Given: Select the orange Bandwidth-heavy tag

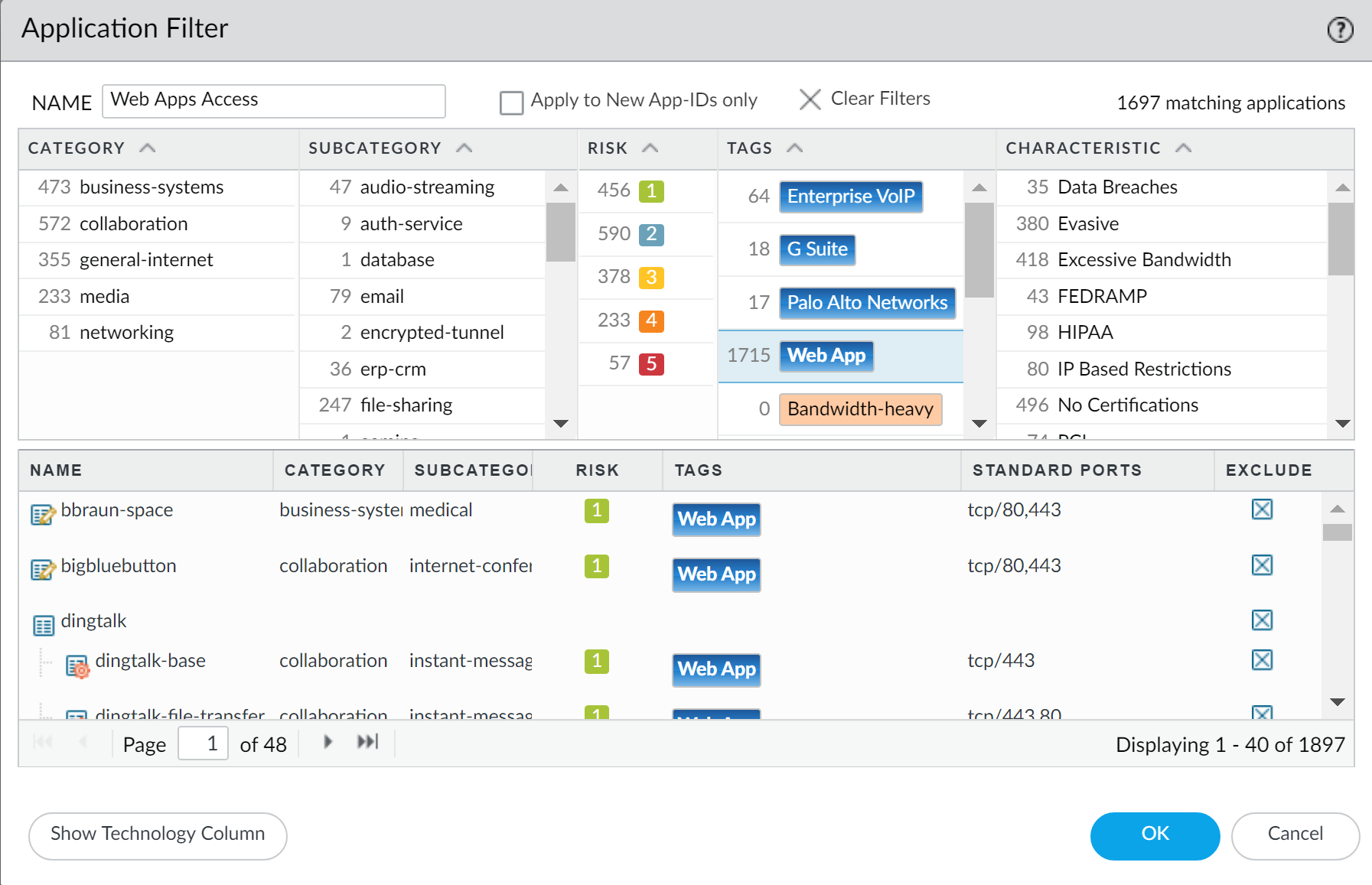Looking at the screenshot, I should (860, 409).
